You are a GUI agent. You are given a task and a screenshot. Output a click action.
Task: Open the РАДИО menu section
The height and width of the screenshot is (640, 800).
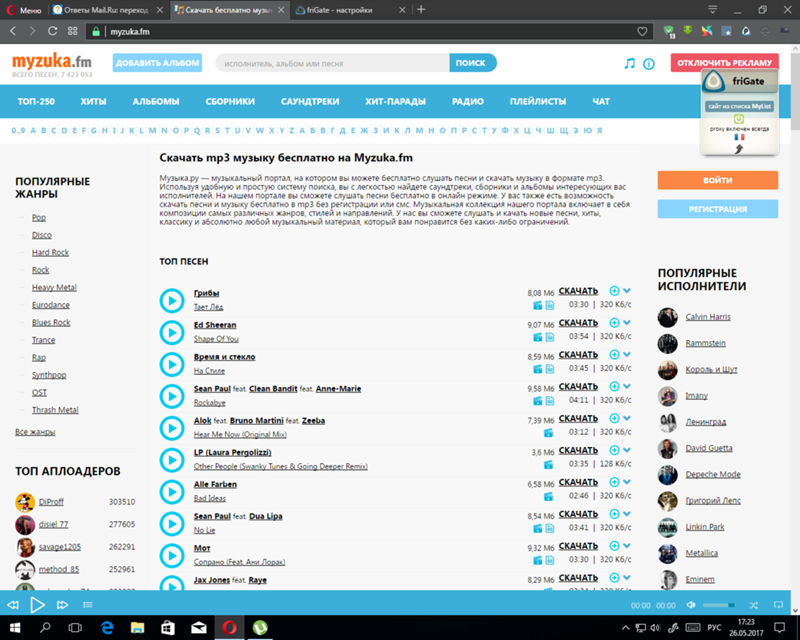click(467, 102)
